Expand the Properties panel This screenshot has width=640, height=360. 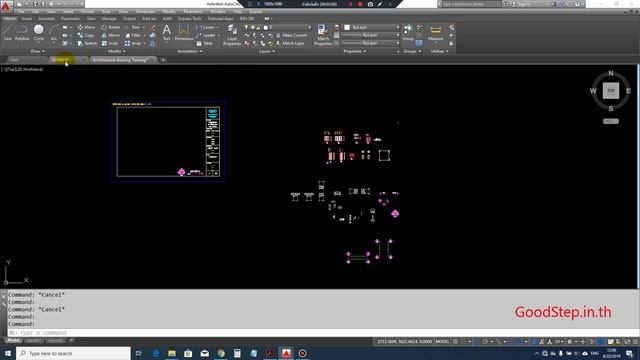coord(354,51)
